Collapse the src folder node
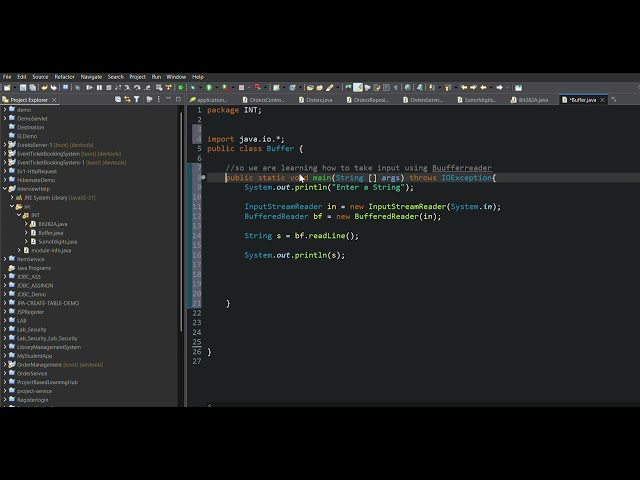 [12, 206]
